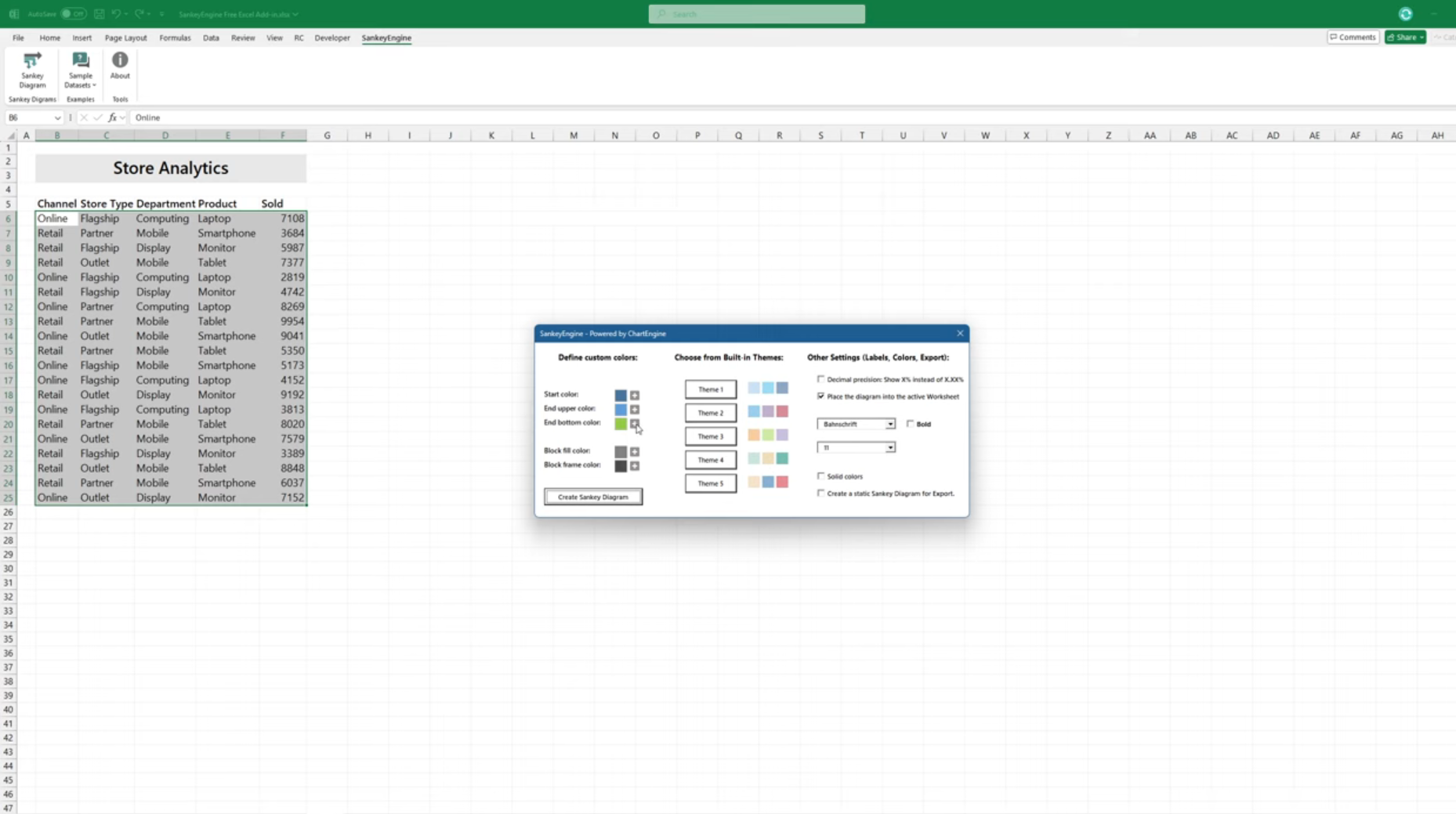
Task: Click the Save icon in title bar
Action: [99, 14]
